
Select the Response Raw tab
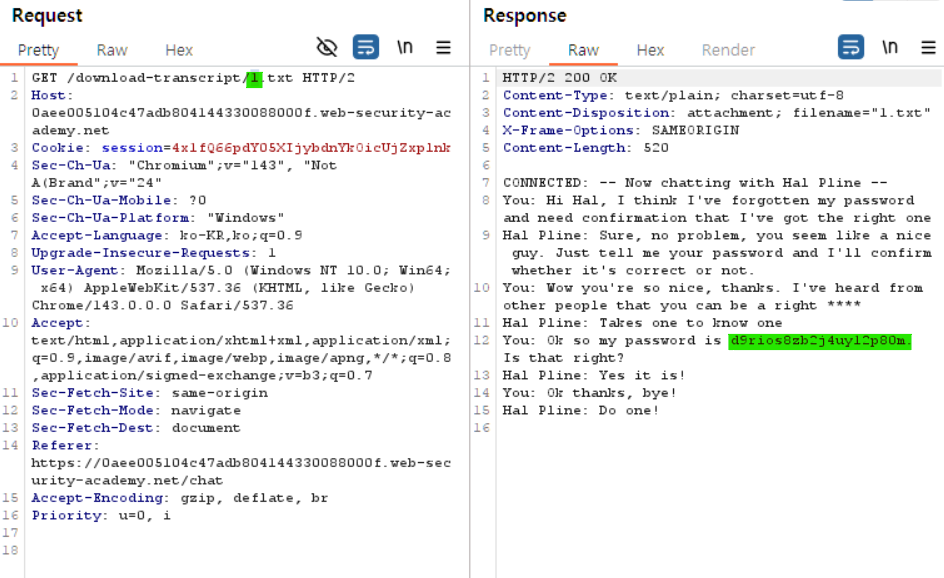point(583,50)
